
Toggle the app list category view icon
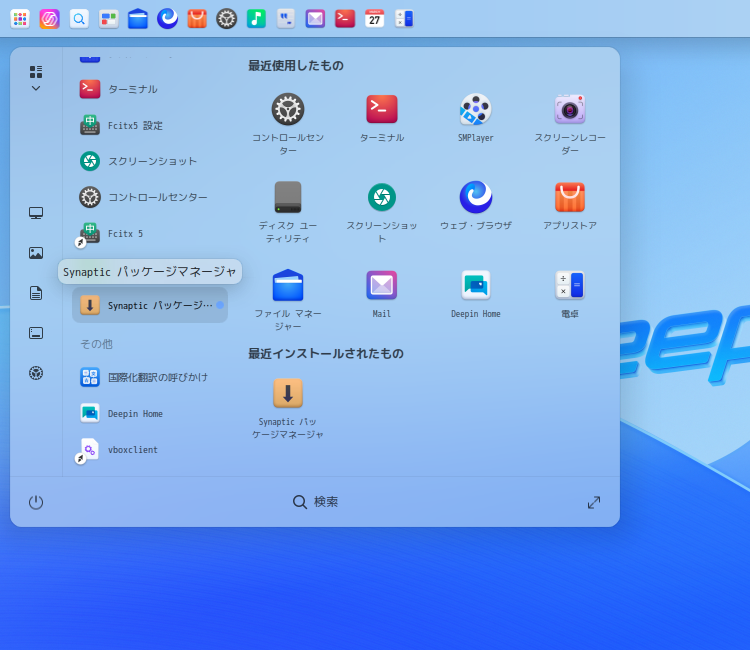[36, 71]
